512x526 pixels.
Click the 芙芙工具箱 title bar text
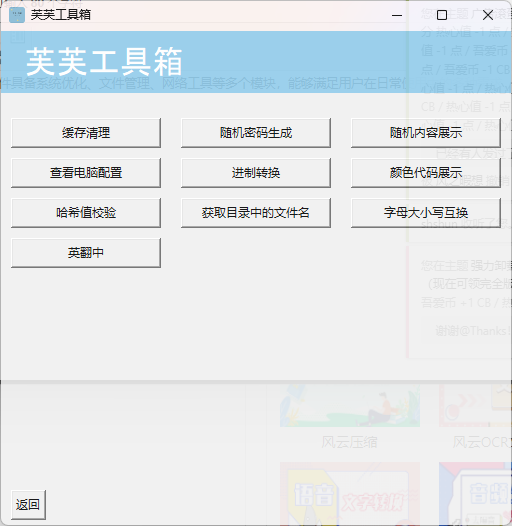coord(61,15)
